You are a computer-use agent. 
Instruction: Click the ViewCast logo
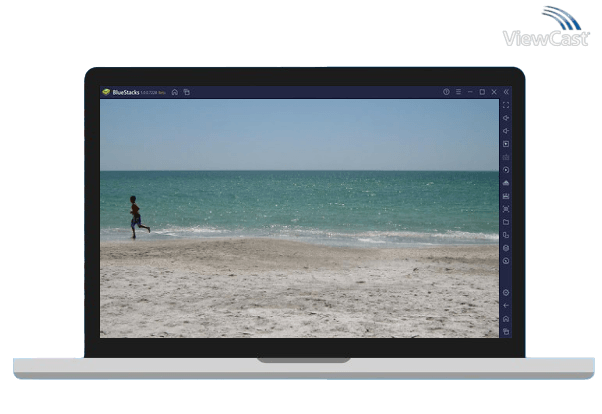[x=547, y=30]
